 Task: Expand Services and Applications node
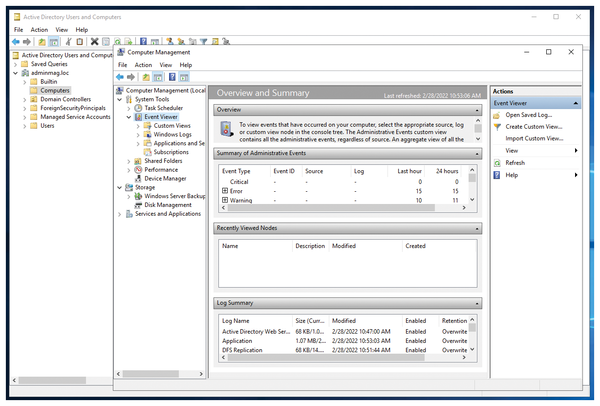[120, 214]
